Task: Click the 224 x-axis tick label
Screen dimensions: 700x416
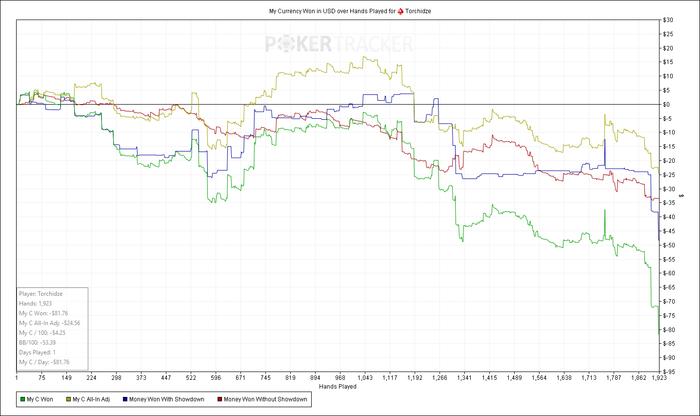Action: pyautogui.click(x=91, y=378)
